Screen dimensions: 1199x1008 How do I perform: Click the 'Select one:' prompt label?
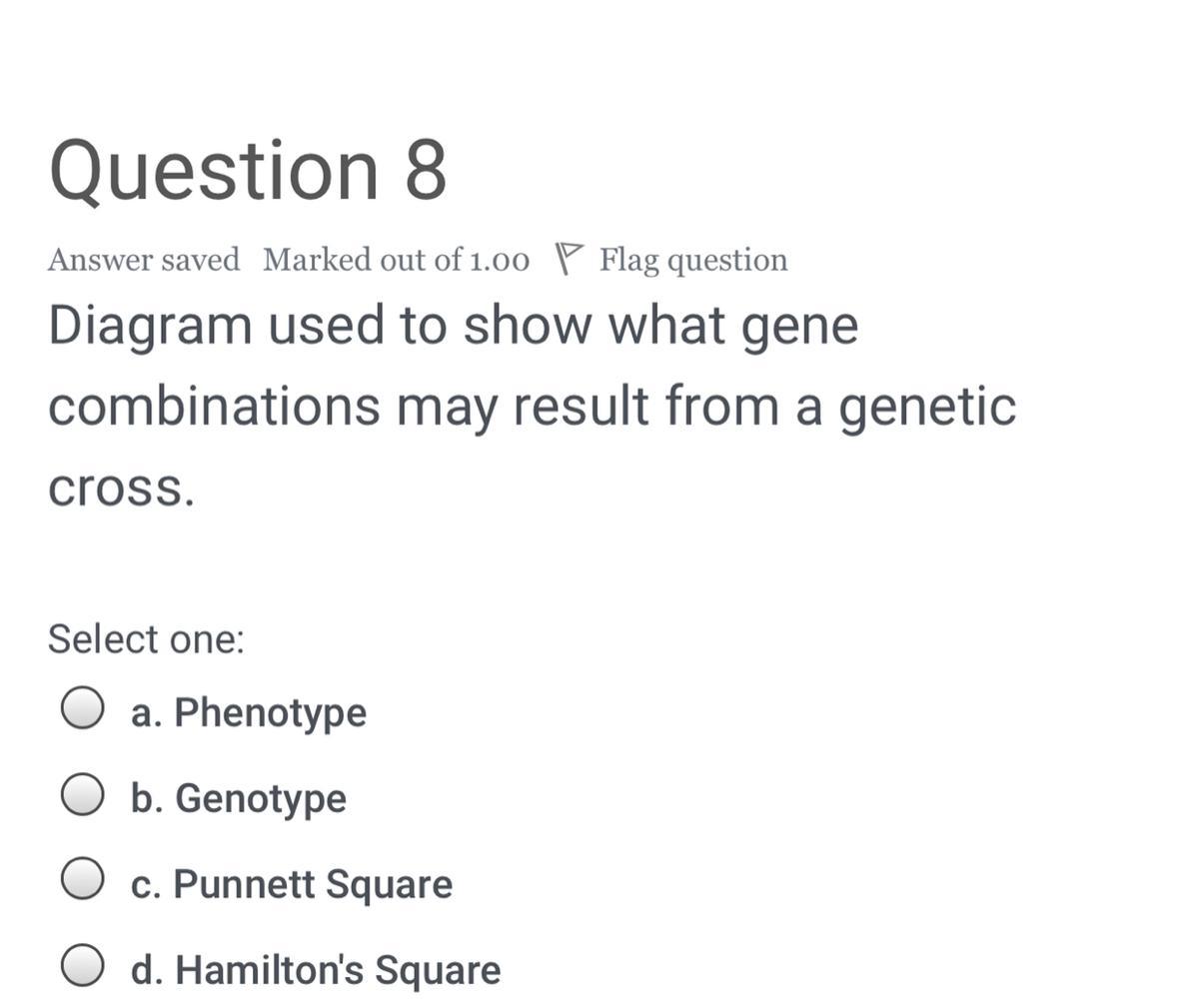coord(146,638)
